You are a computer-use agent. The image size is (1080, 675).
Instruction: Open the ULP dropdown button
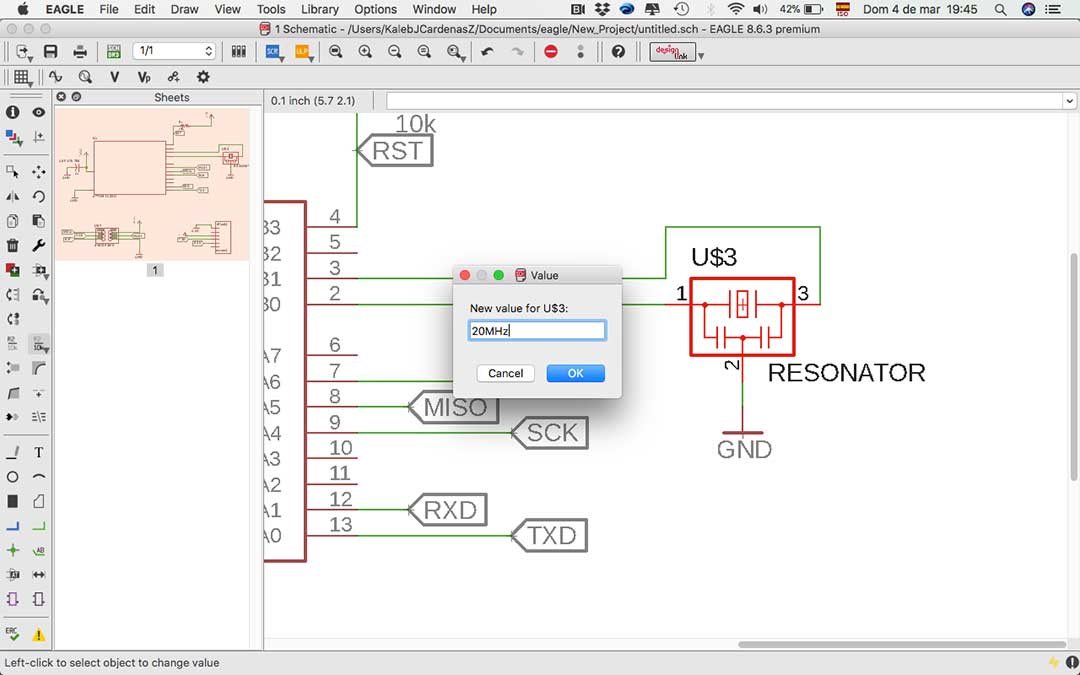click(304, 52)
